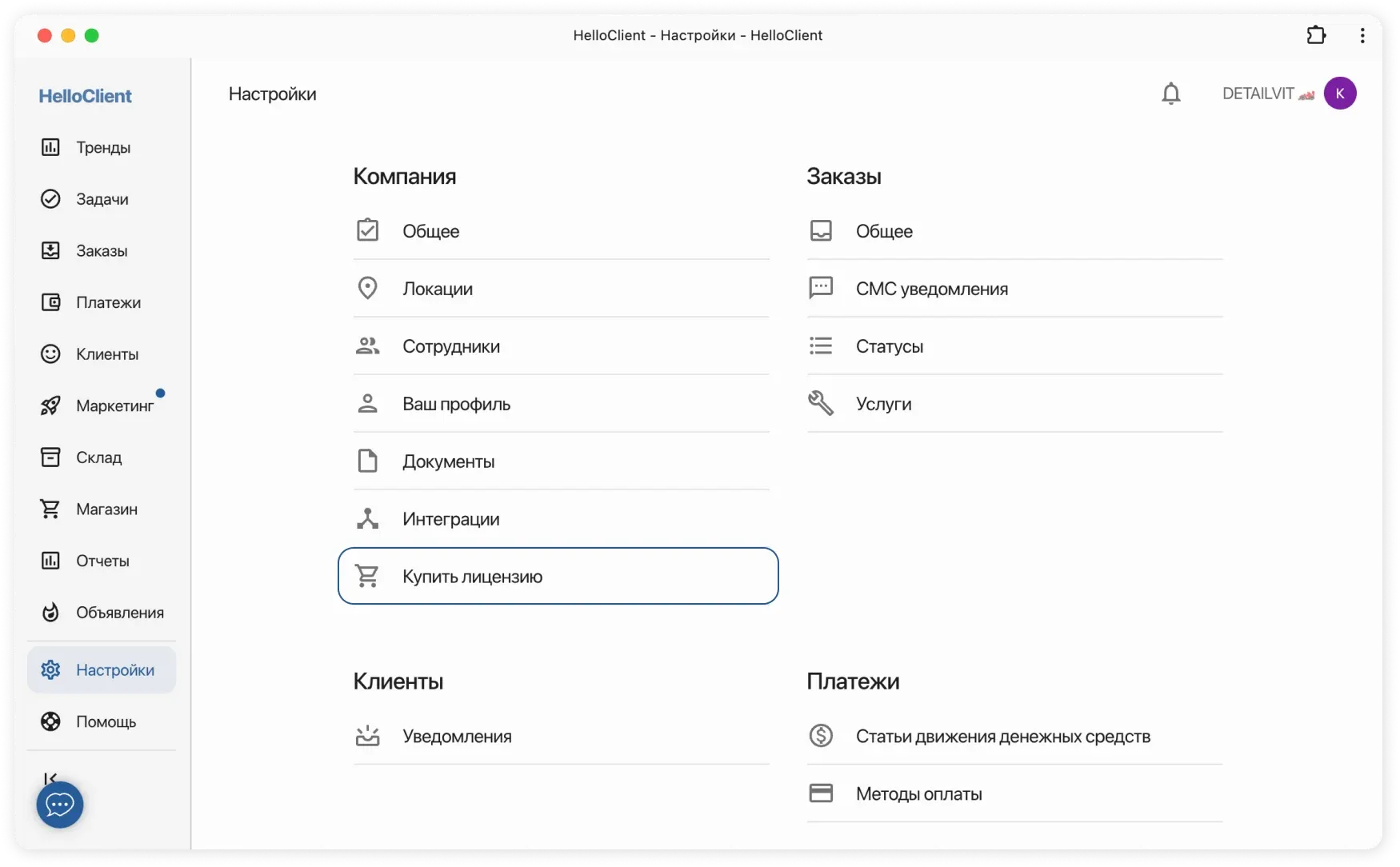Open the Клиенты smiley face icon
The image size is (1400, 867).
pos(50,354)
